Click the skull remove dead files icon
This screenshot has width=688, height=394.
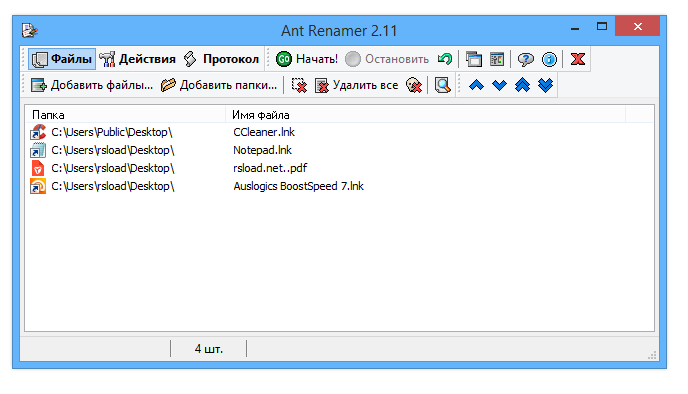coord(414,85)
